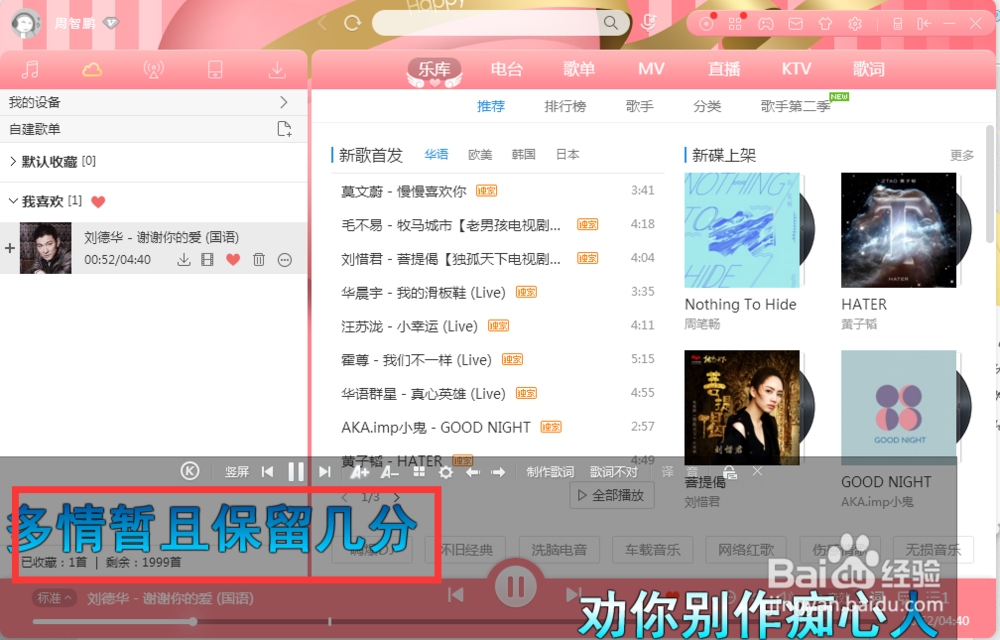Report 歌词不对 on lyric toolbar
The image size is (1000, 640).
coord(614,472)
